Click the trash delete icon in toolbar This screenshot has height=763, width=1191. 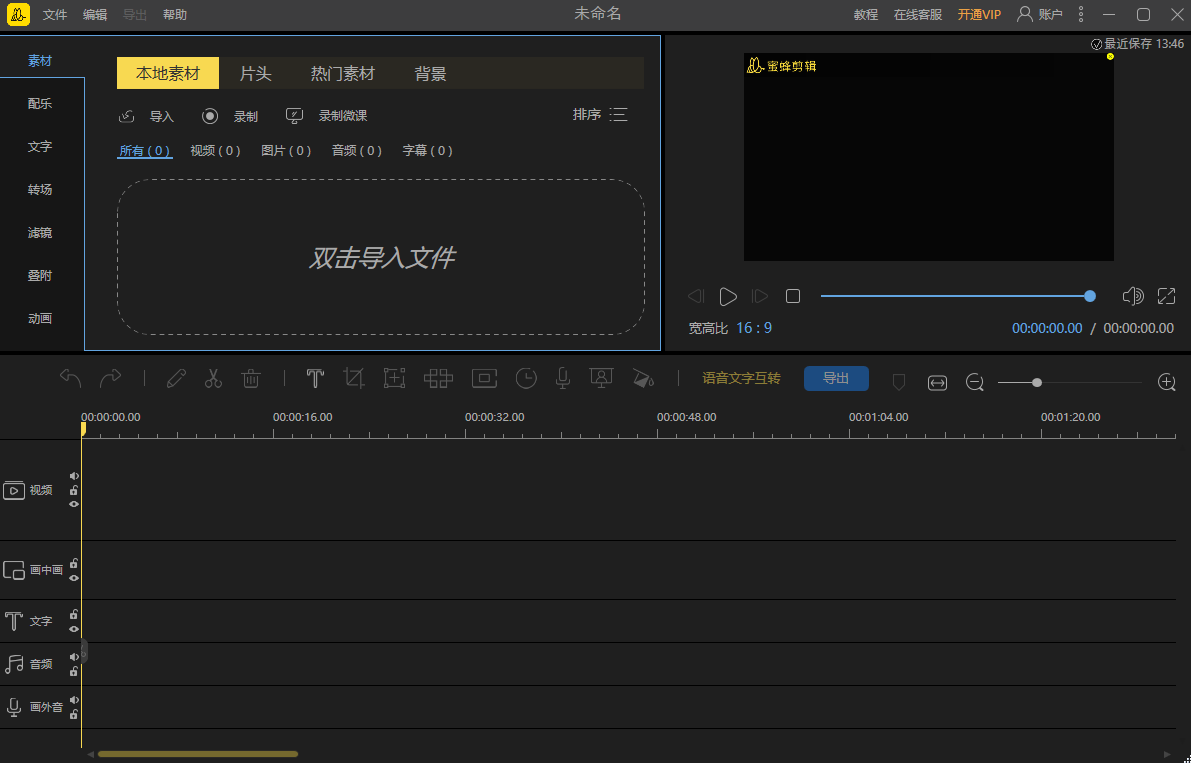pyautogui.click(x=251, y=379)
